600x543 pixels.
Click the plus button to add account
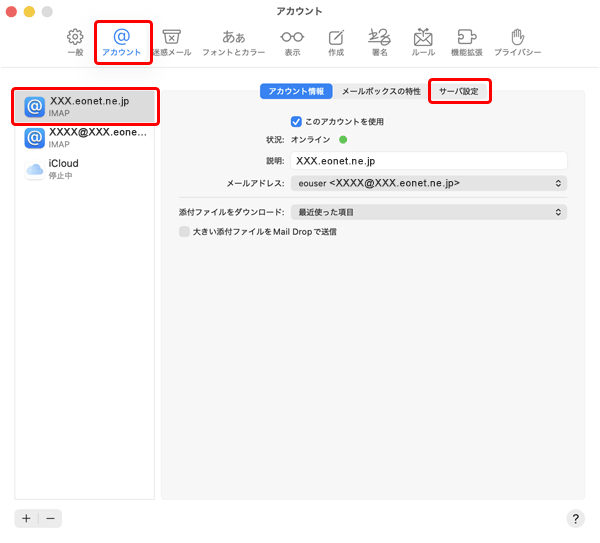pyautogui.click(x=26, y=518)
